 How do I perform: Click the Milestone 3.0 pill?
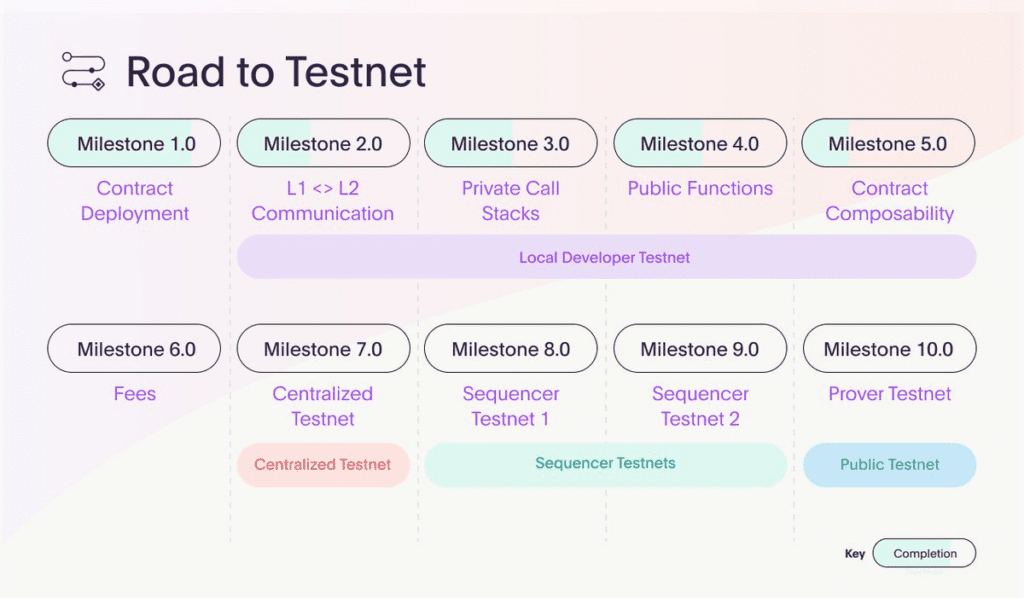click(511, 143)
